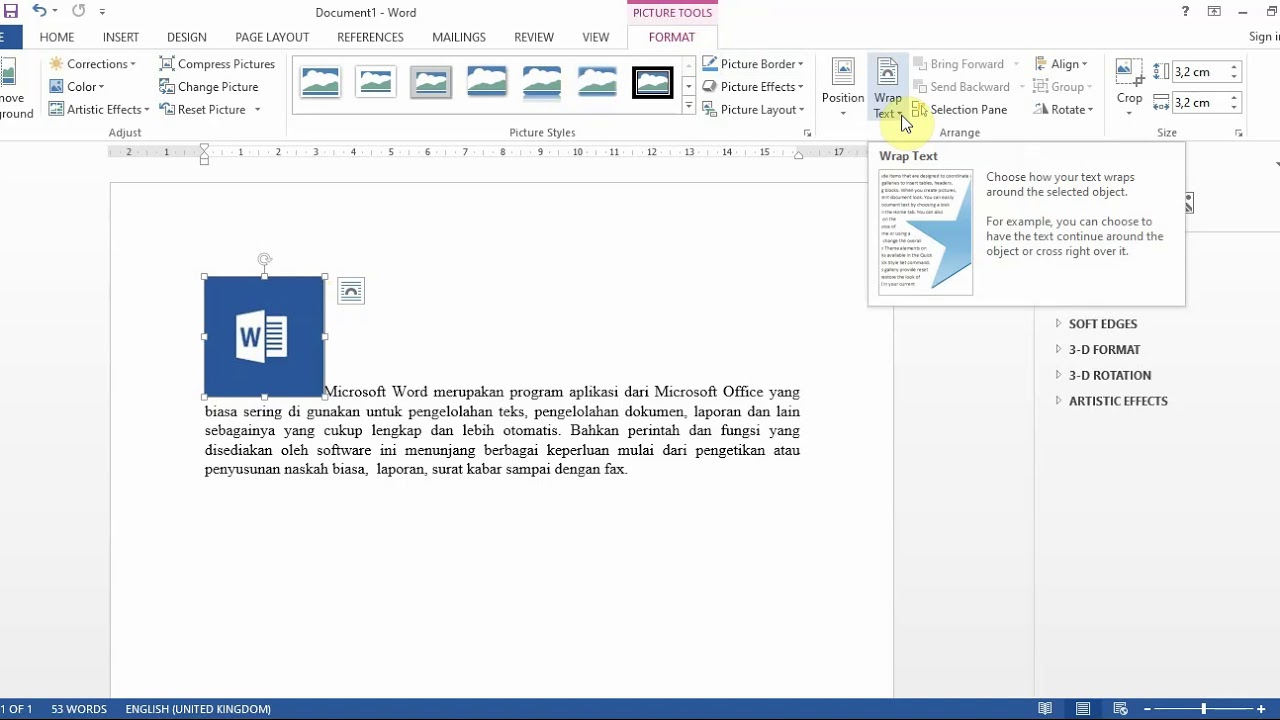Apply the first picture style thumbnail

pos(320,82)
